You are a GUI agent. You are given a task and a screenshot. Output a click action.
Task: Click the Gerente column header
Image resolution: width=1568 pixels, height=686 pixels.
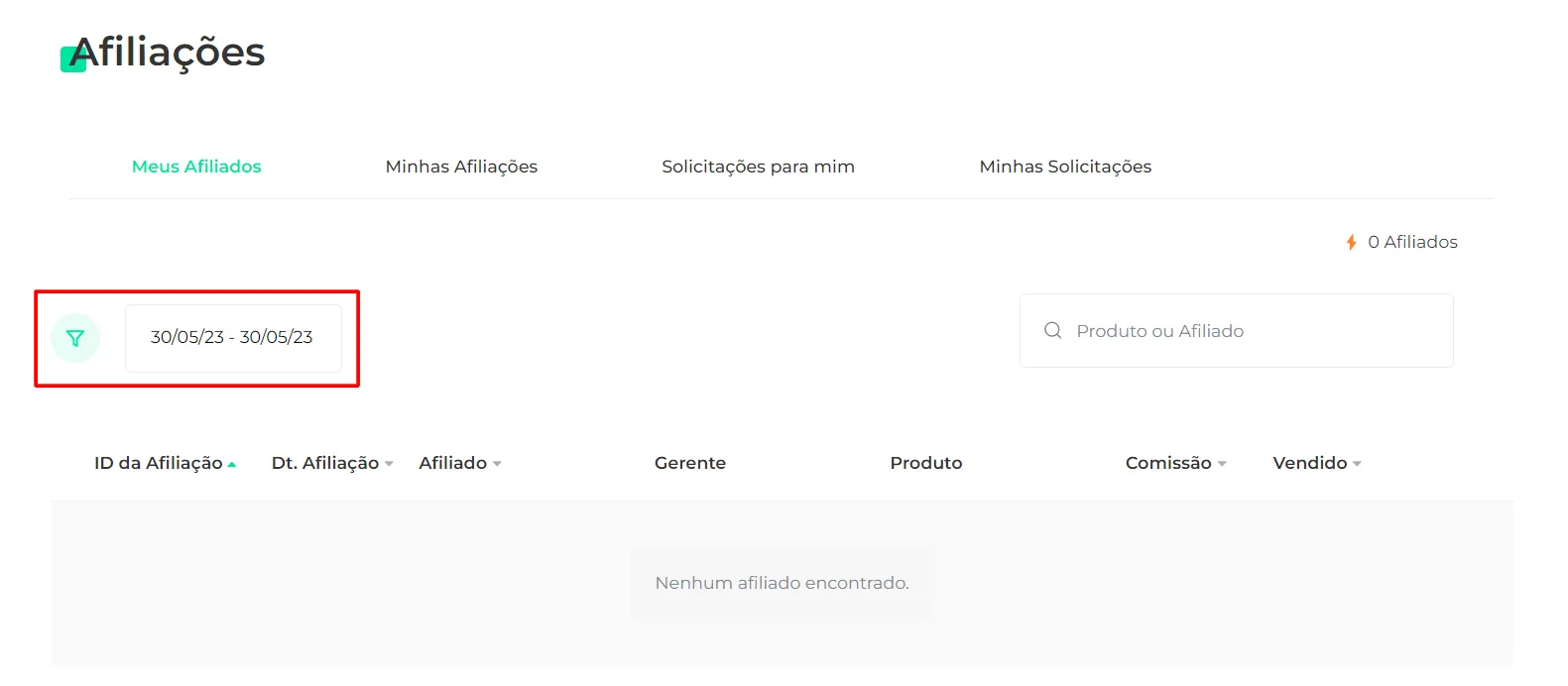(x=690, y=463)
